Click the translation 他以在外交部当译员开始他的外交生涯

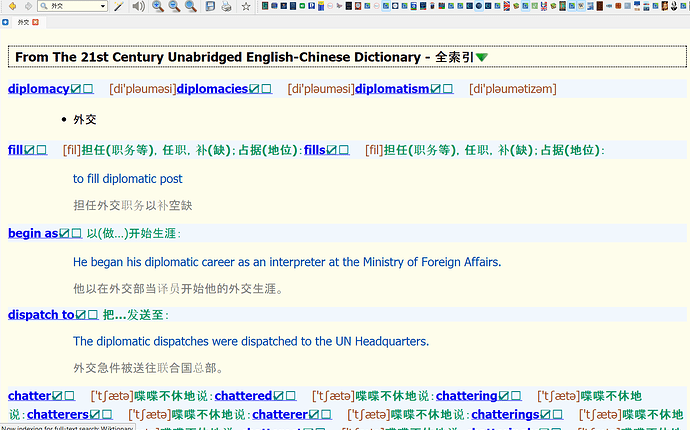(178, 289)
